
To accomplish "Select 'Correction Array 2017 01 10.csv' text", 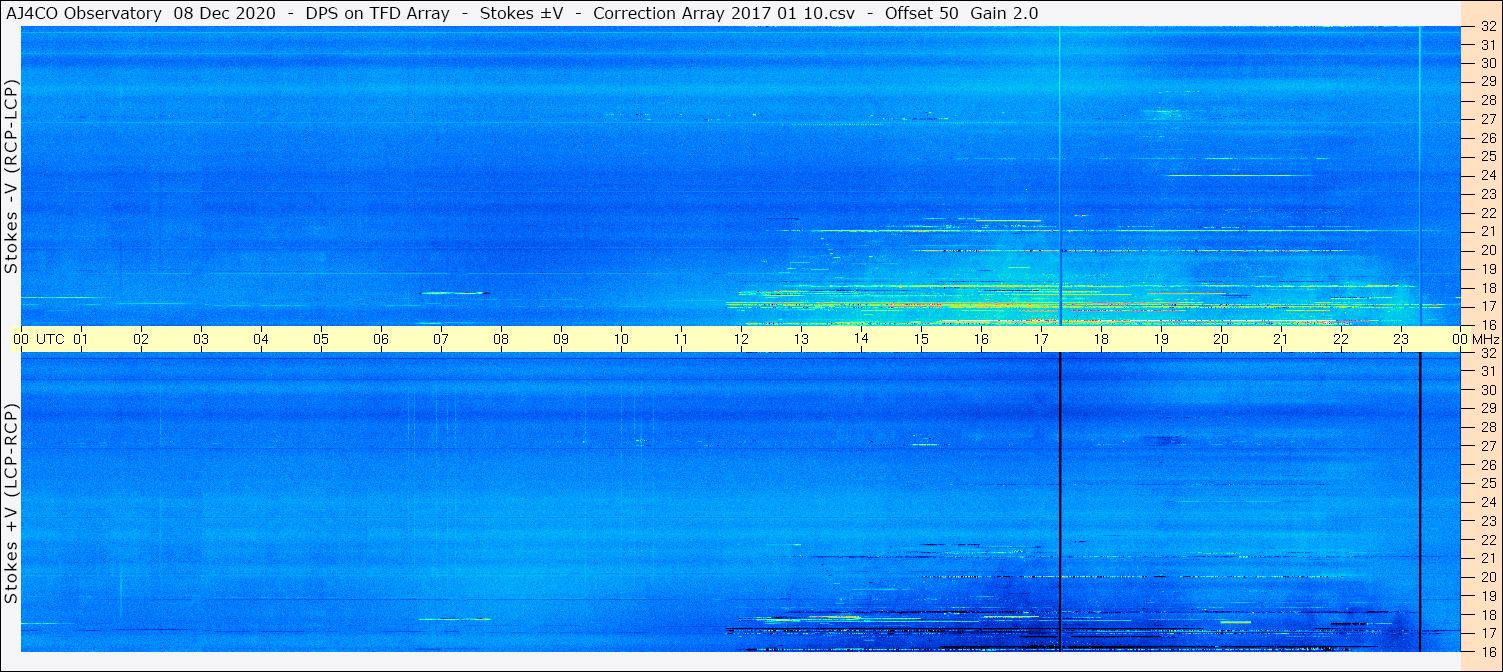I will pos(724,13).
